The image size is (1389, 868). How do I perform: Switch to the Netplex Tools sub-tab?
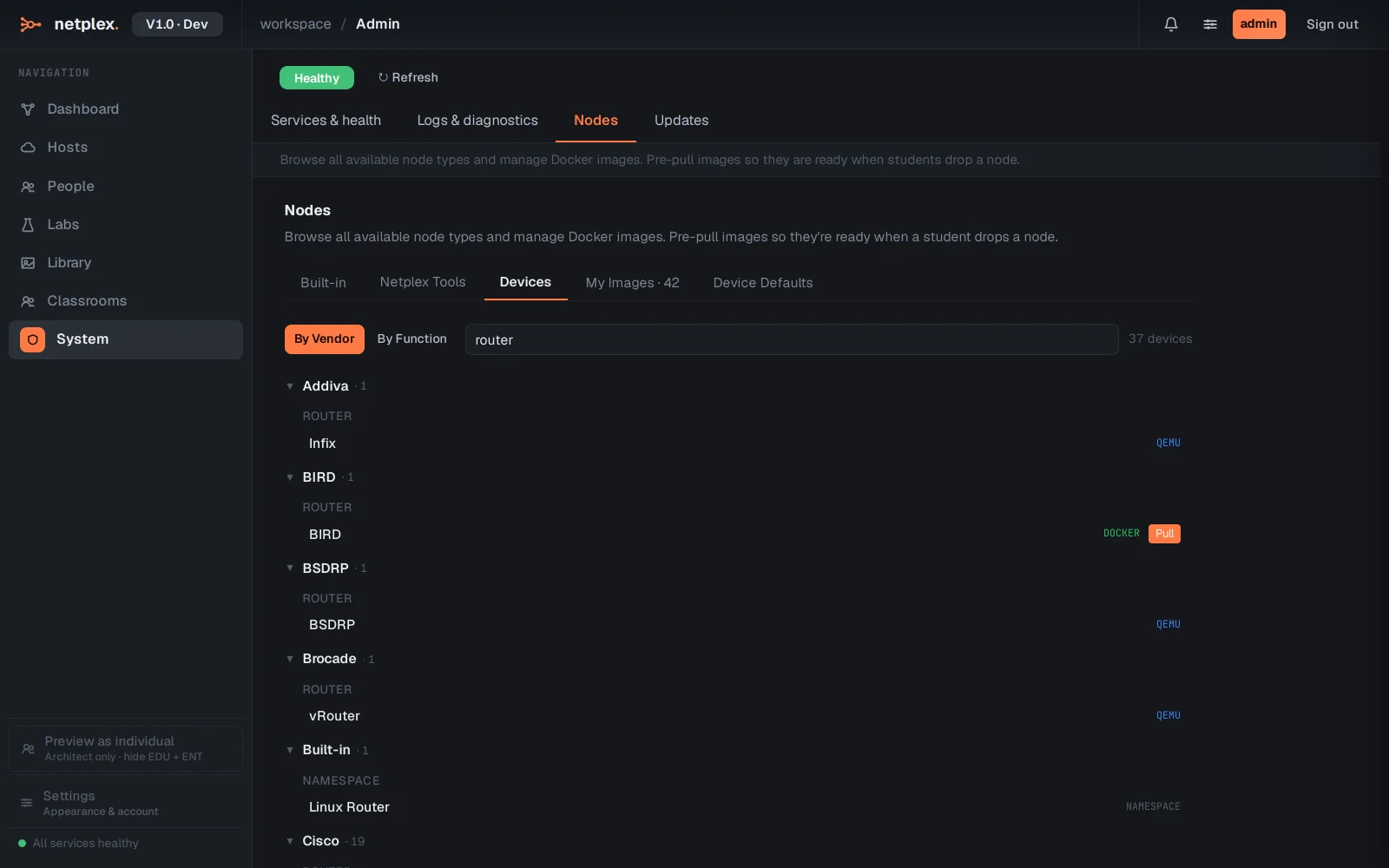(423, 282)
